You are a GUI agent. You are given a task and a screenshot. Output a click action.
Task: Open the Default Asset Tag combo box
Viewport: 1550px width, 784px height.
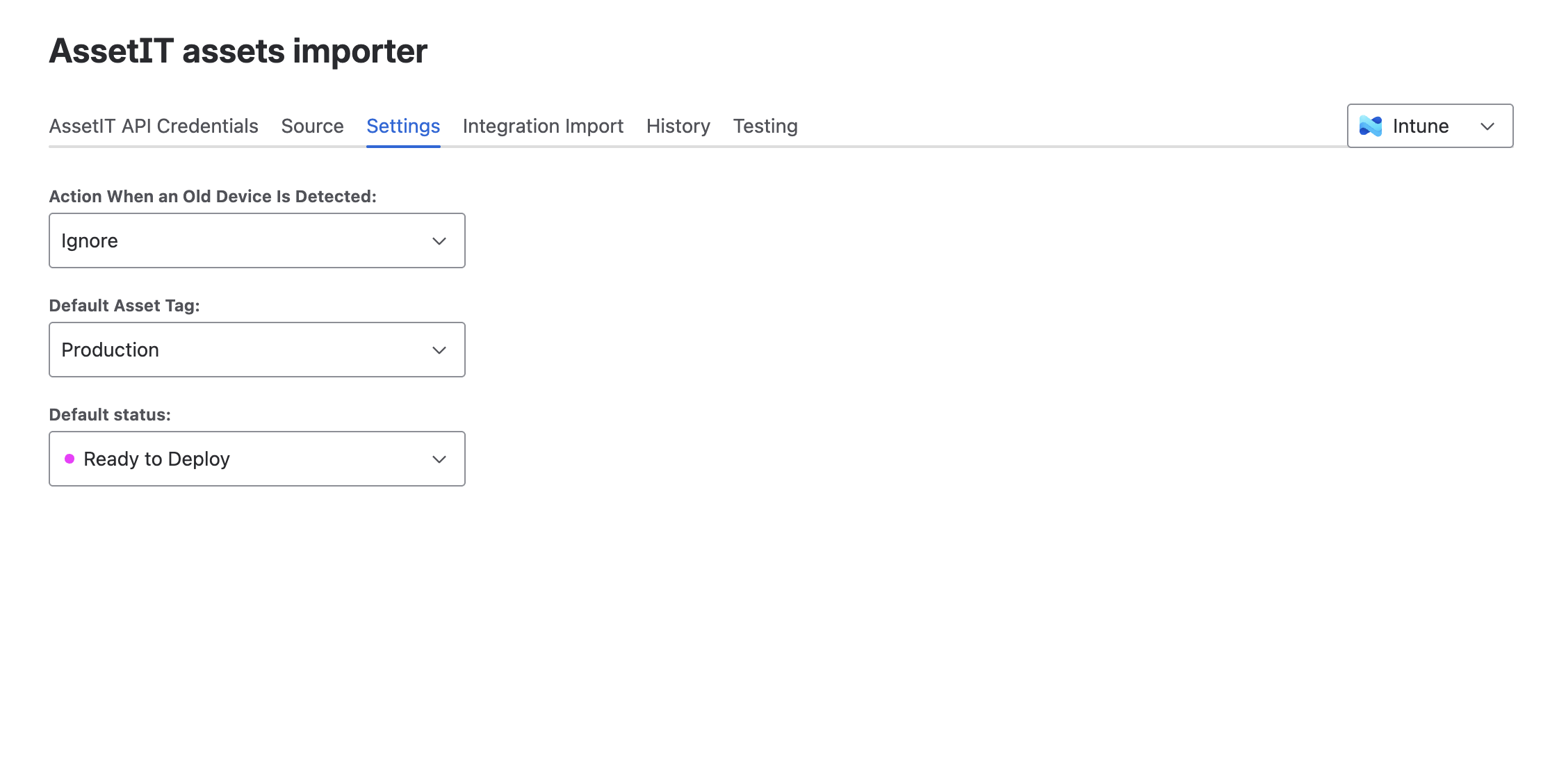[x=256, y=350]
